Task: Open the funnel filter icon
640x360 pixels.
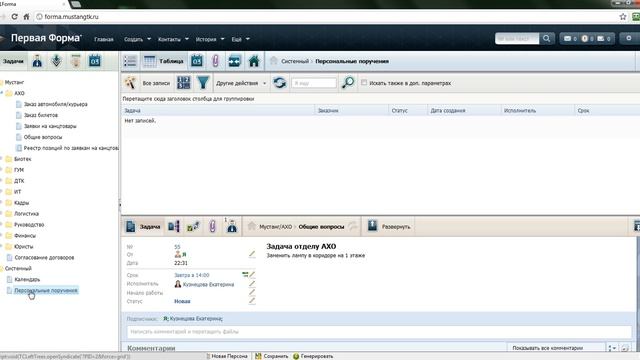Action: [x=203, y=83]
